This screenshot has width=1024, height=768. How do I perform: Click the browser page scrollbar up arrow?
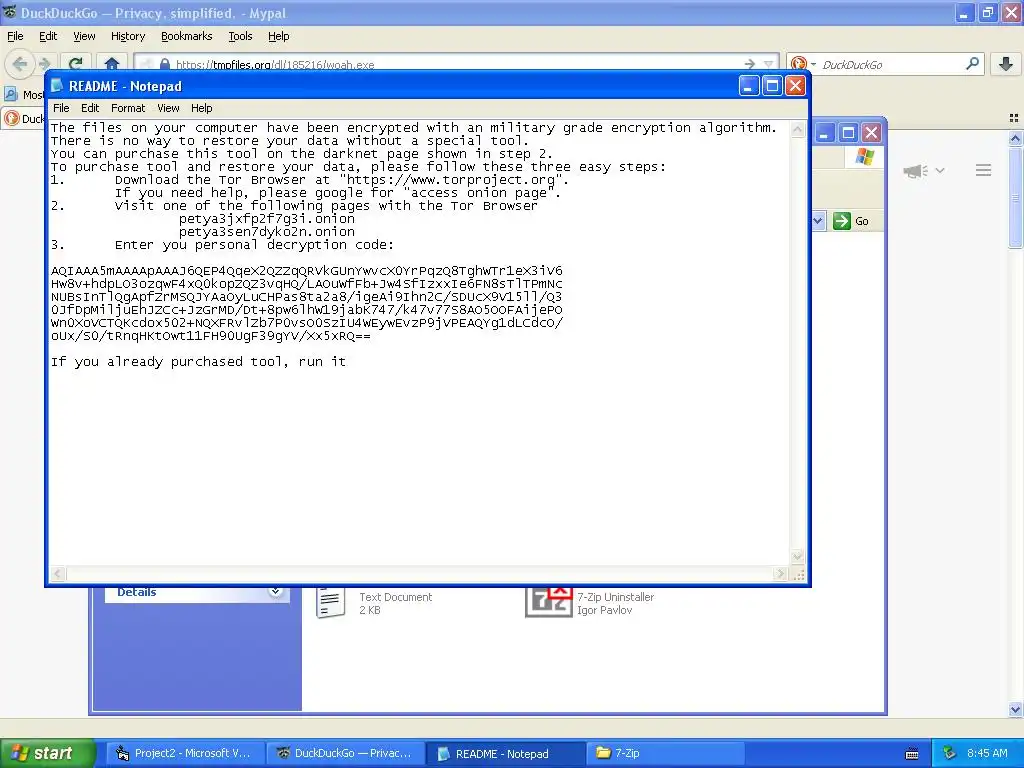point(1015,138)
